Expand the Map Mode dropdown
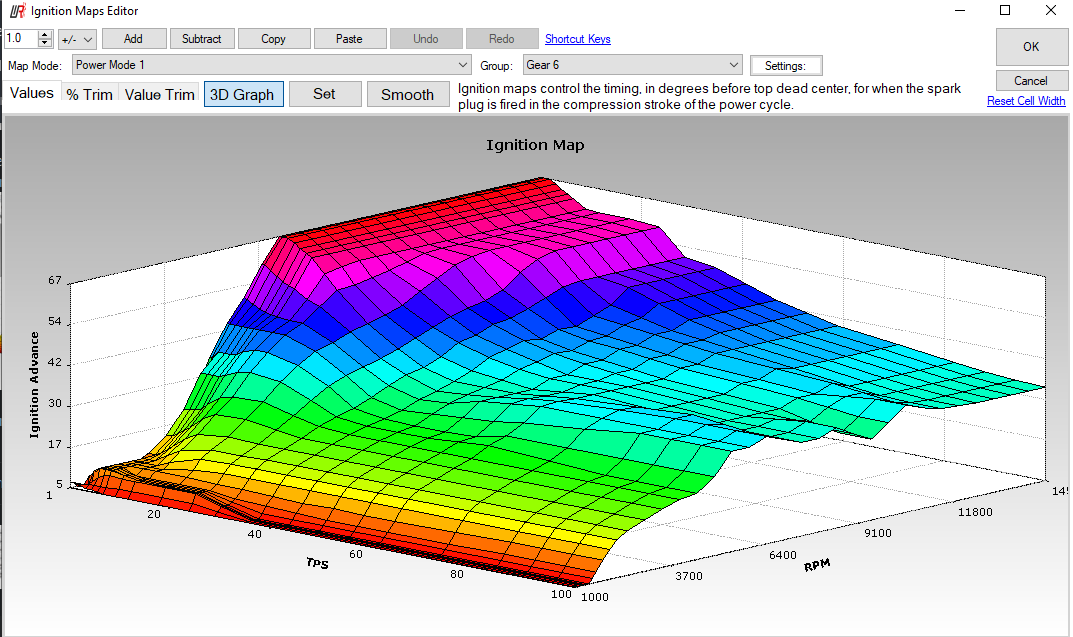Screen dimensions: 1073x637 462,65
